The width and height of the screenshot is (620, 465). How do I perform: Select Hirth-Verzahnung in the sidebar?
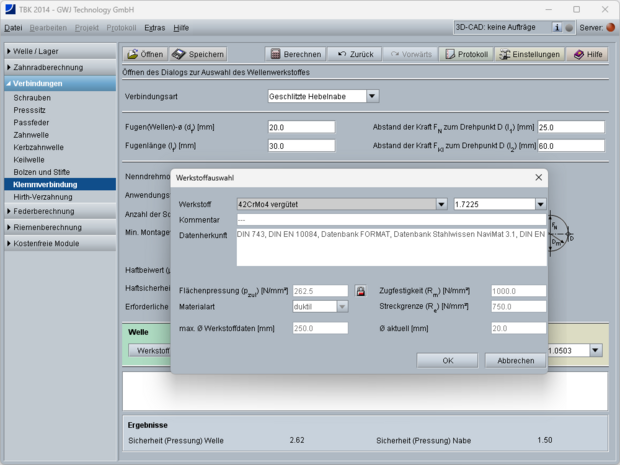[x=48, y=197]
